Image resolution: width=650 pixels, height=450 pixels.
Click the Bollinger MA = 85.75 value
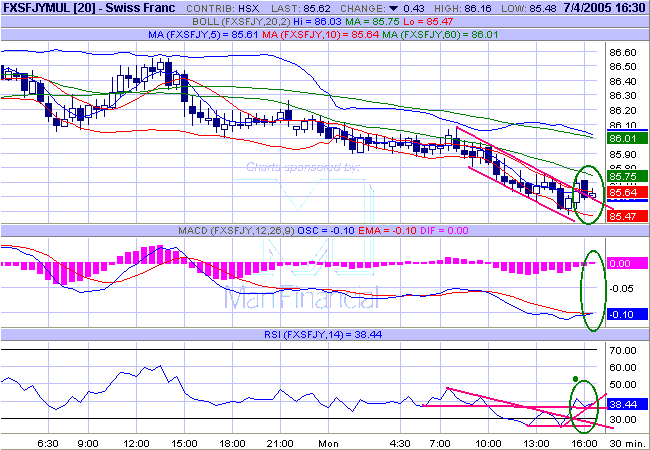point(374,22)
